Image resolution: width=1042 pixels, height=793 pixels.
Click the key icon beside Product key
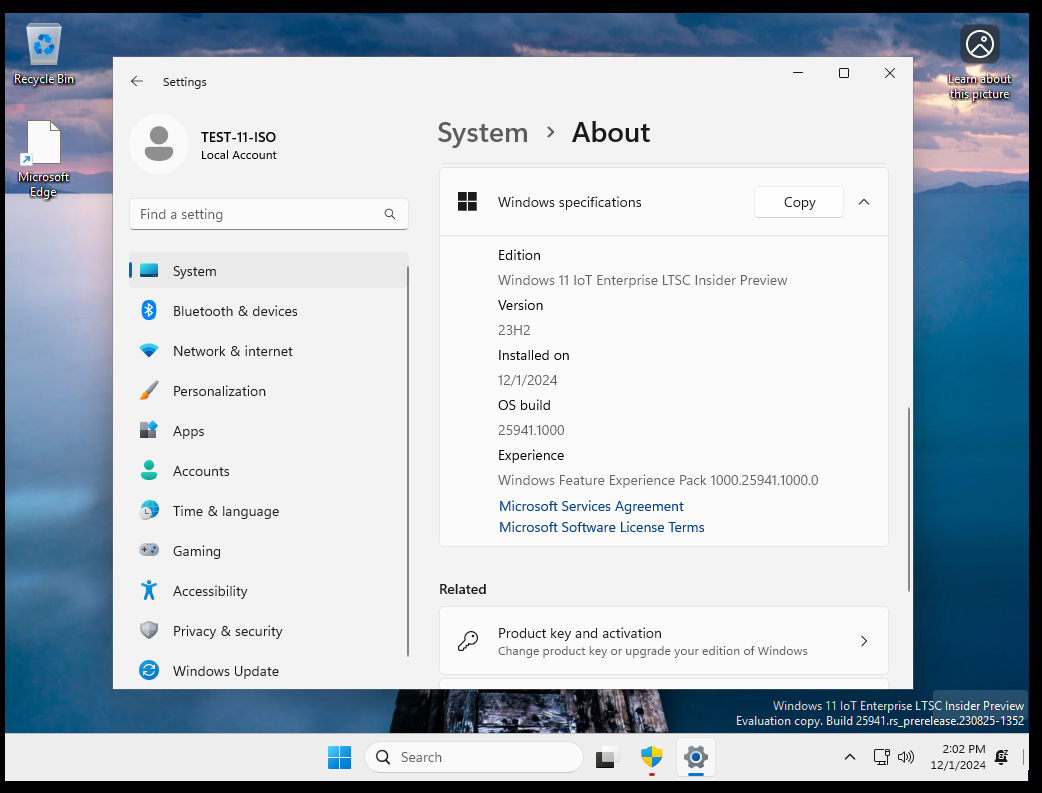[x=468, y=641]
